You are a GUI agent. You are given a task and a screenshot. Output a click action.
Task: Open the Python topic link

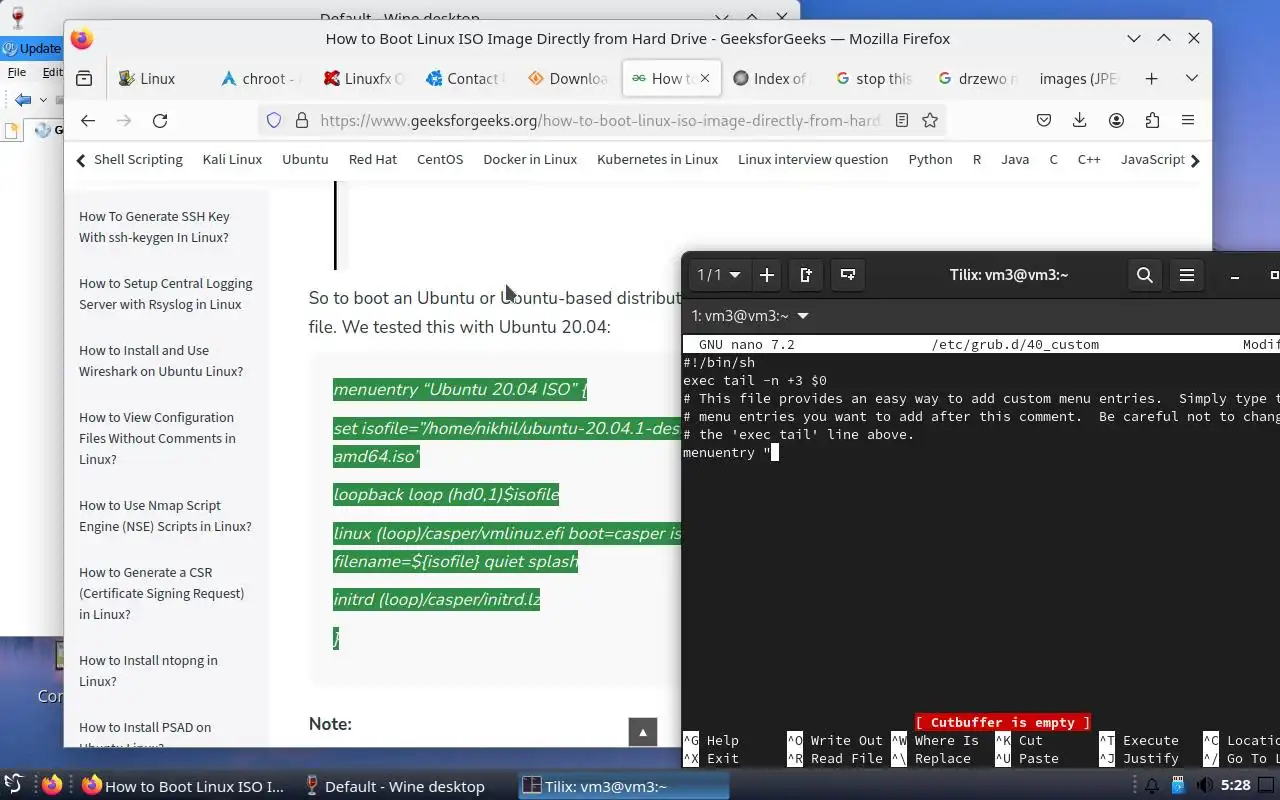click(x=930, y=159)
